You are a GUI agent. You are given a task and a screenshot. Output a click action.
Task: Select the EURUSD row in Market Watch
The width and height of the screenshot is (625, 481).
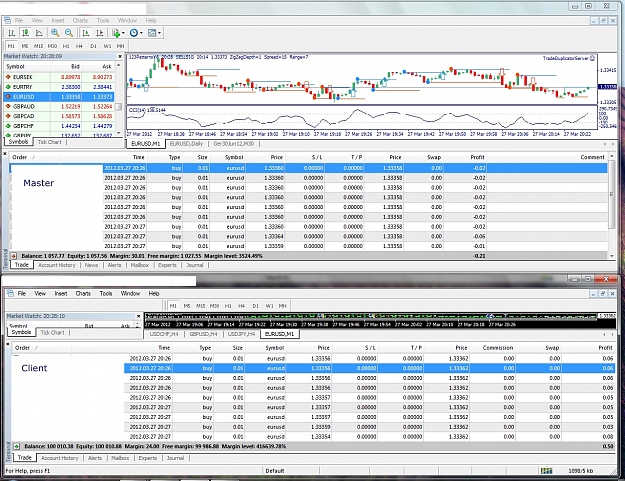click(59, 97)
